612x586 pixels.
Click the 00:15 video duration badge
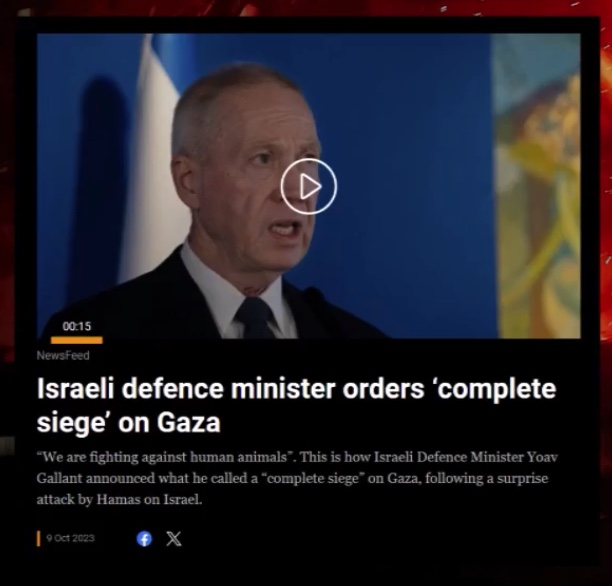(76, 326)
